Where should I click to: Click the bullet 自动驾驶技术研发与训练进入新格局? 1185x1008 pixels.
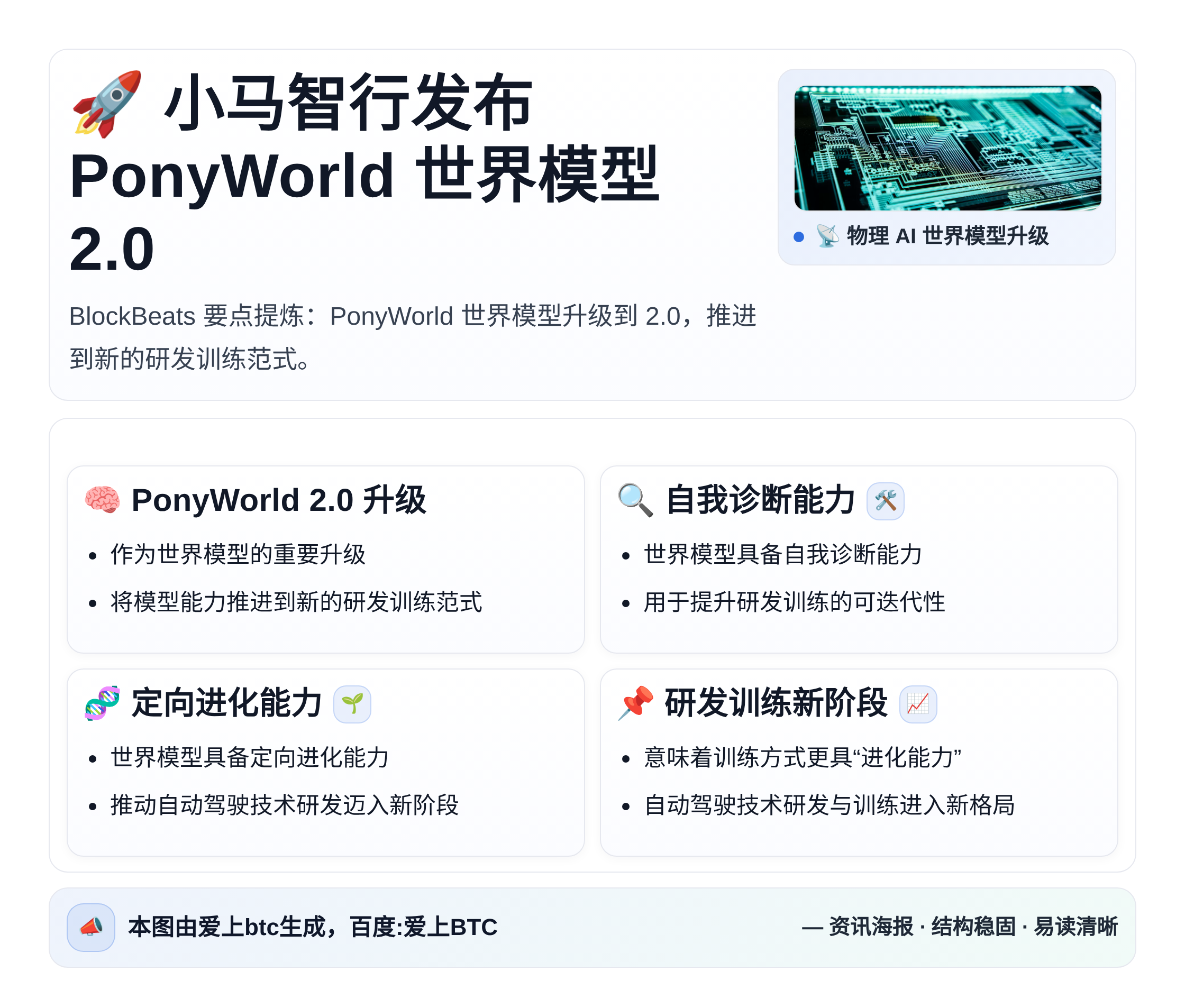(x=829, y=805)
